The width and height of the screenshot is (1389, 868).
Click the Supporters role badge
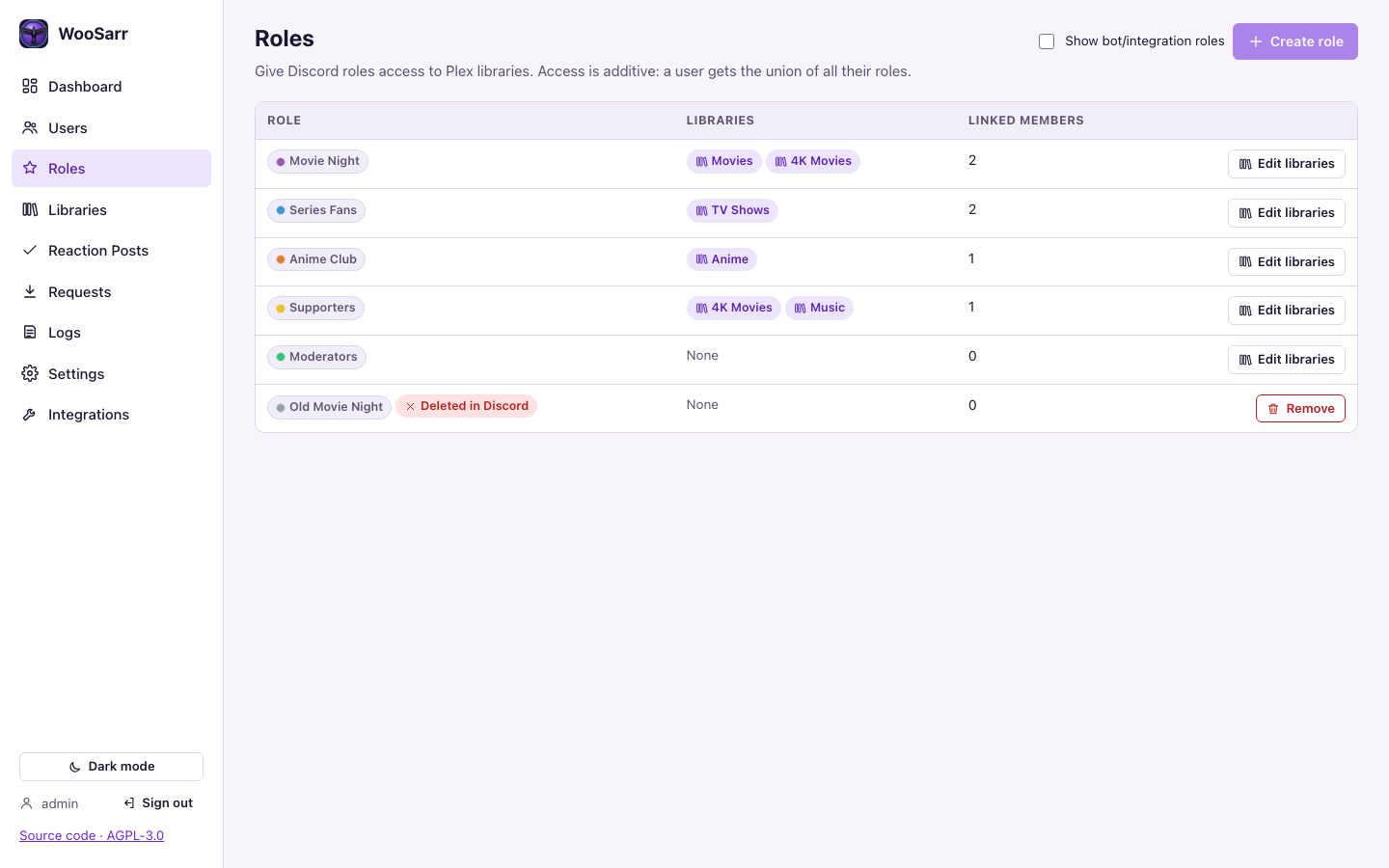(315, 308)
